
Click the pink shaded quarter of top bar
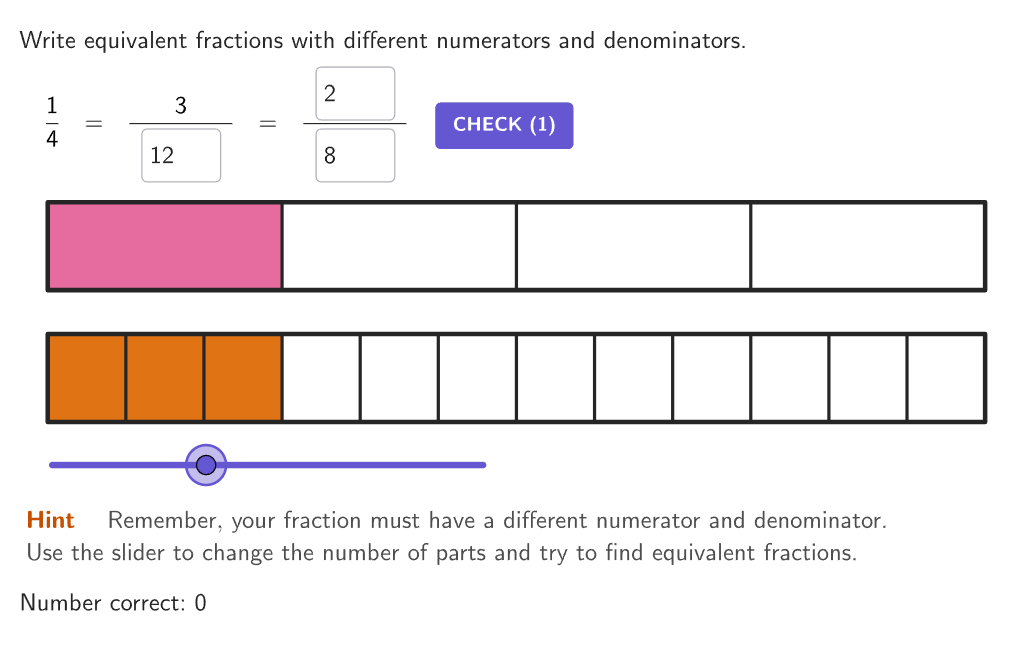pyautogui.click(x=165, y=246)
